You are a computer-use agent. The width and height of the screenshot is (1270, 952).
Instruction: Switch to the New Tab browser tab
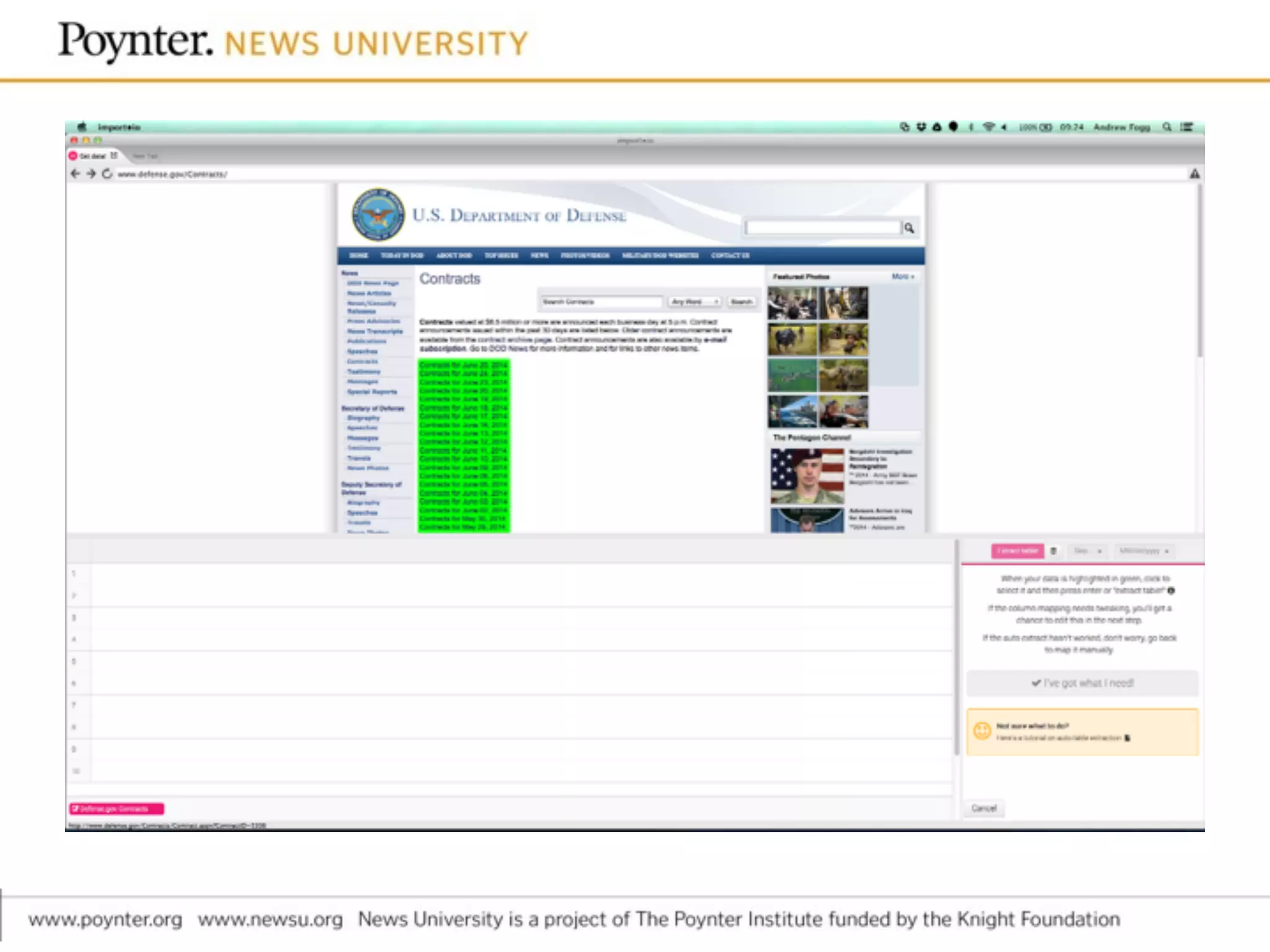pos(145,156)
